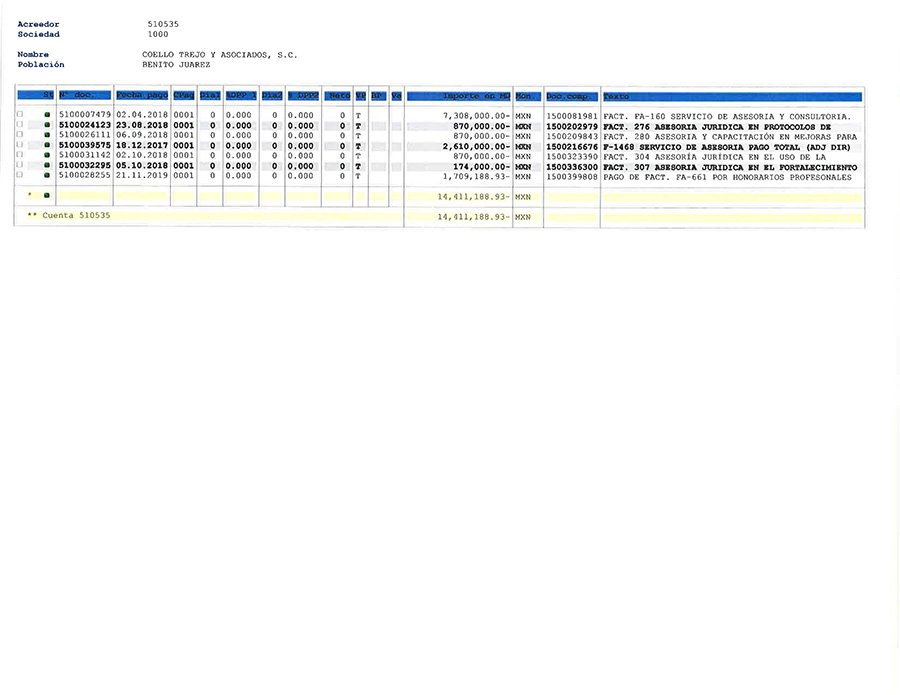Click the Texto column header
The width and height of the screenshot is (900, 695).
coord(730,96)
